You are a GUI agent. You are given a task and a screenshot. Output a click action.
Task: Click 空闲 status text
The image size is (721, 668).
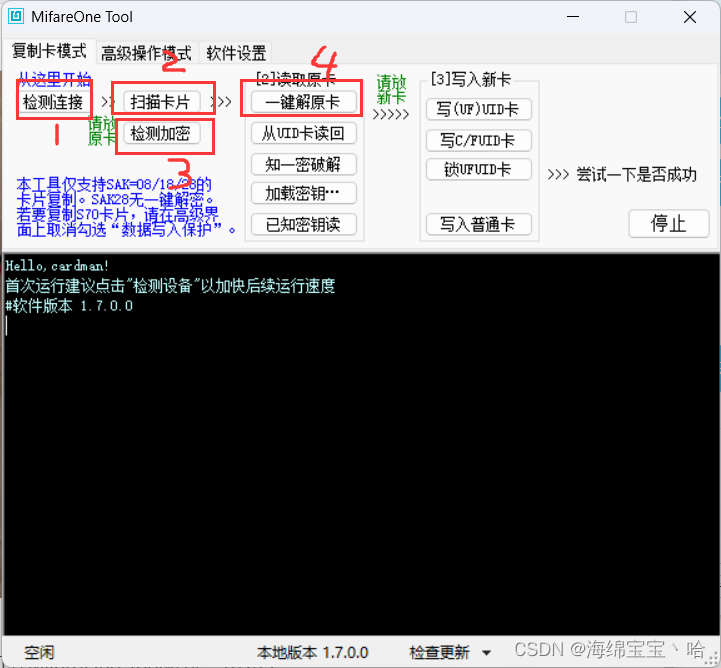(39, 652)
